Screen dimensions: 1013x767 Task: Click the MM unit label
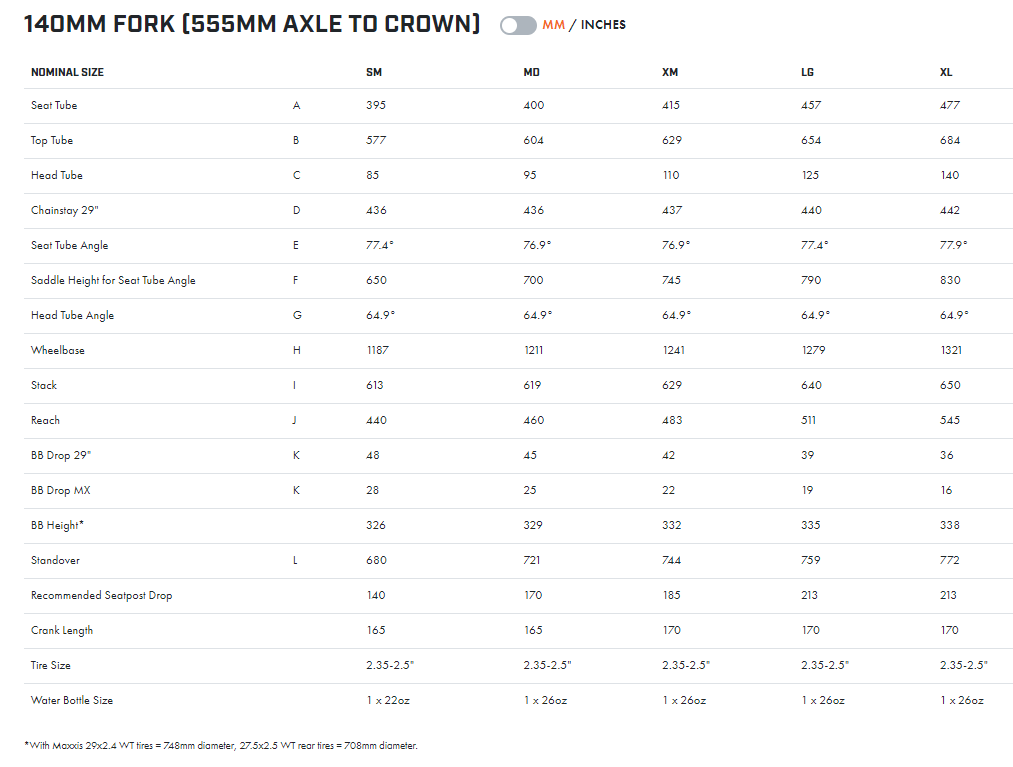553,25
